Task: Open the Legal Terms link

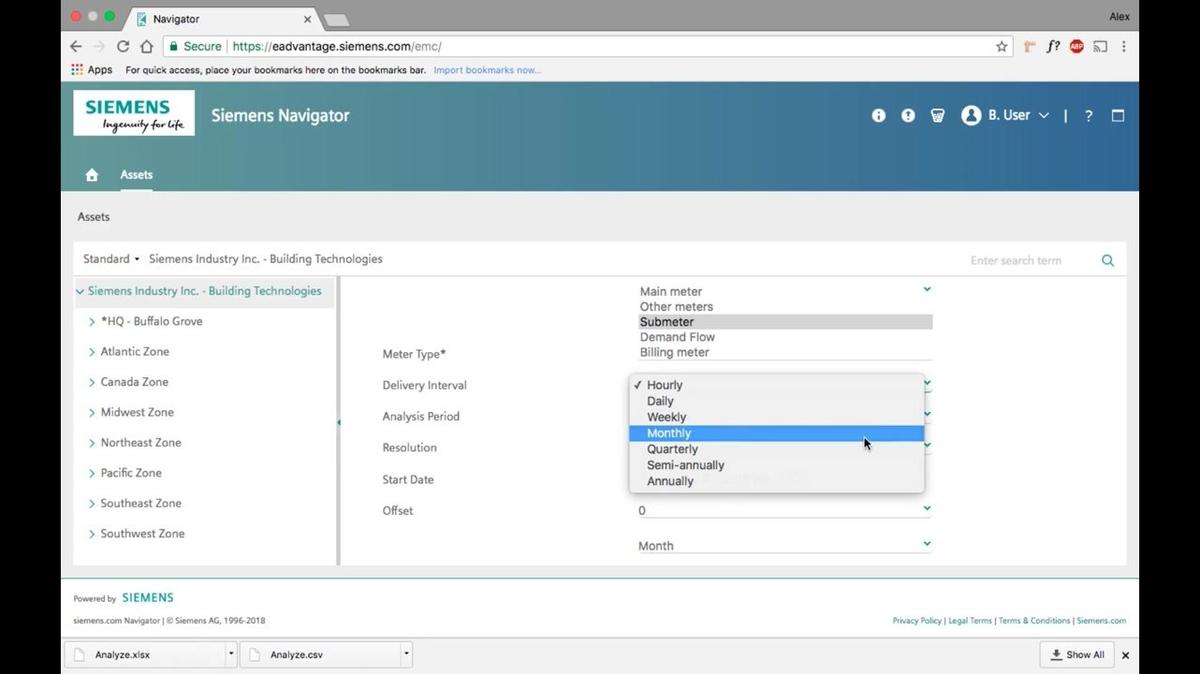Action: click(970, 621)
